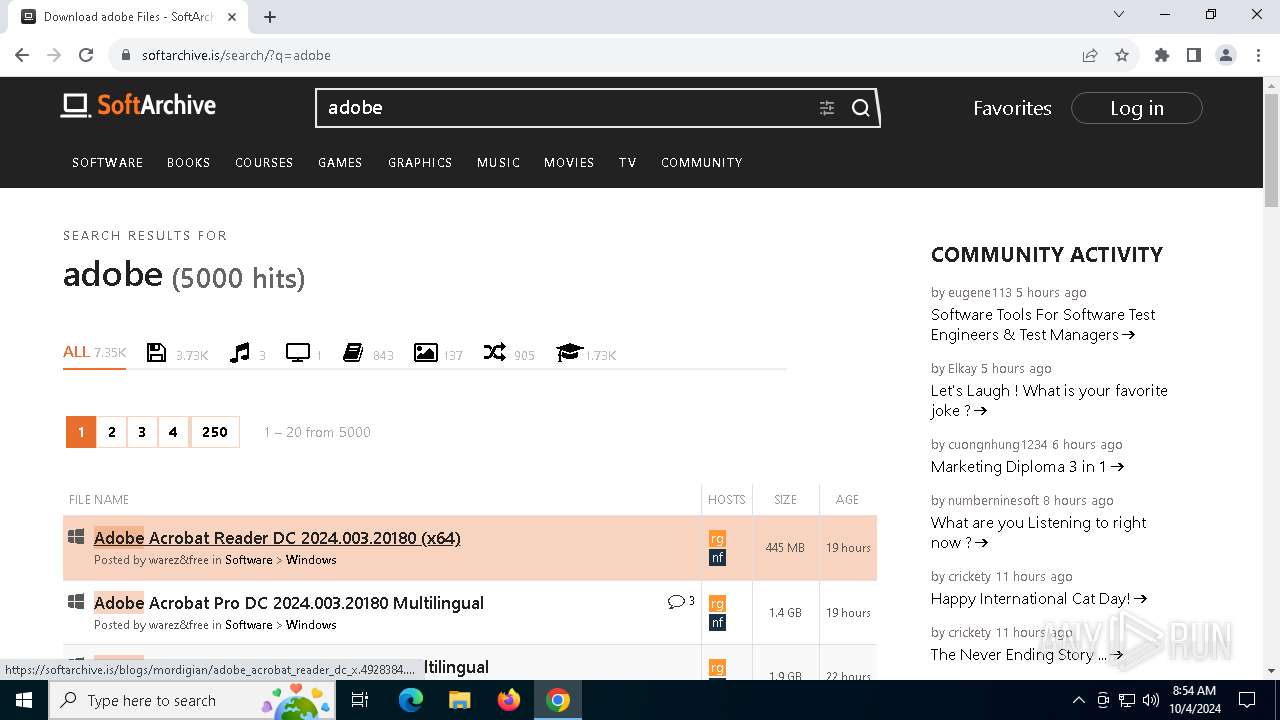The height and width of the screenshot is (720, 1280).
Task: Open Chrome profile avatar
Action: pos(1226,55)
